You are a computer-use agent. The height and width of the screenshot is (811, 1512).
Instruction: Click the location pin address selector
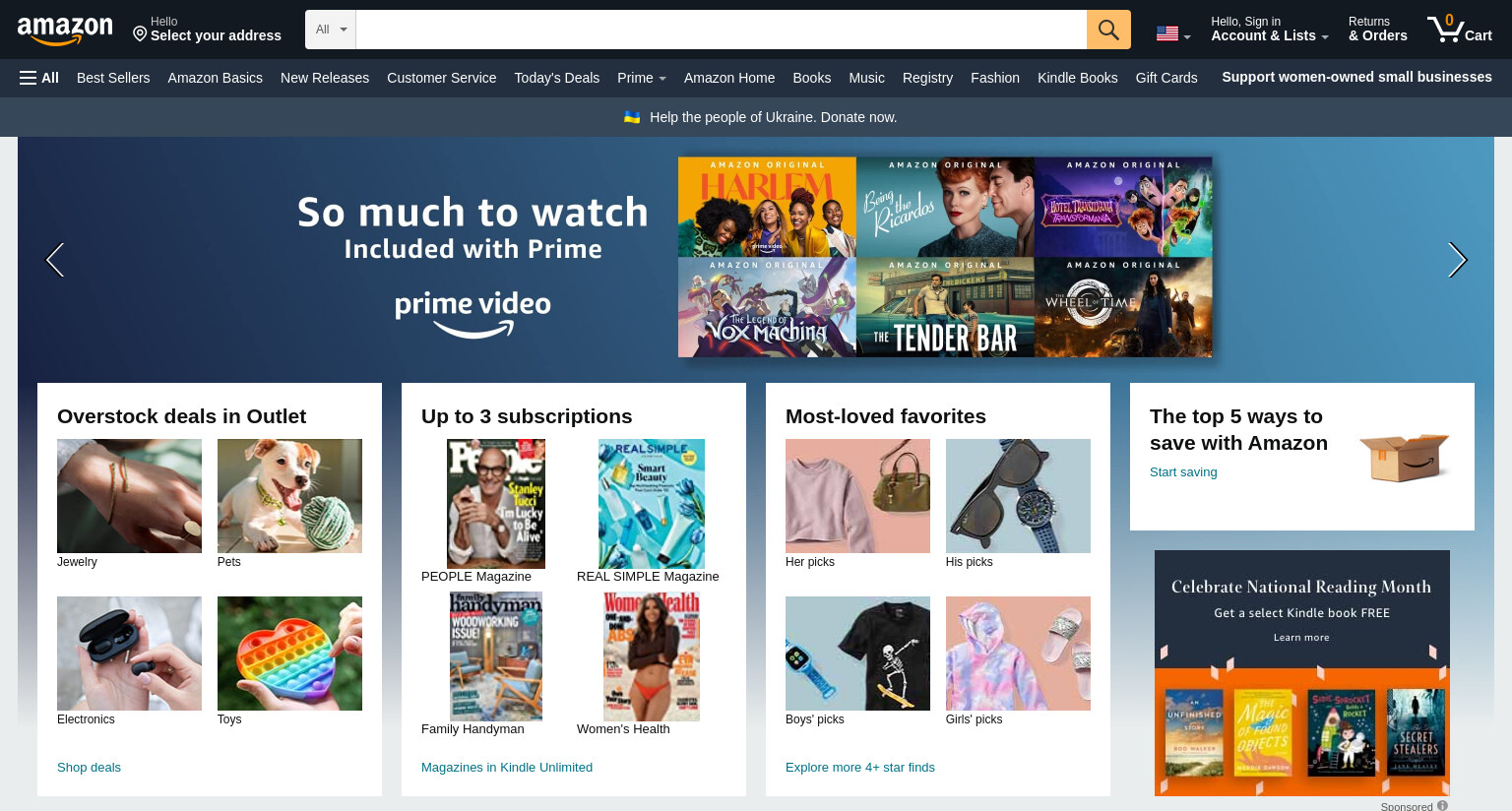207,30
